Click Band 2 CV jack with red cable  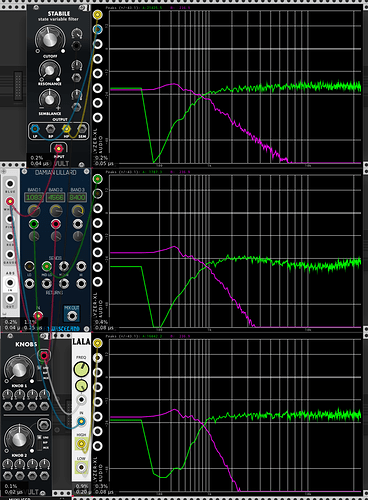coord(56,224)
